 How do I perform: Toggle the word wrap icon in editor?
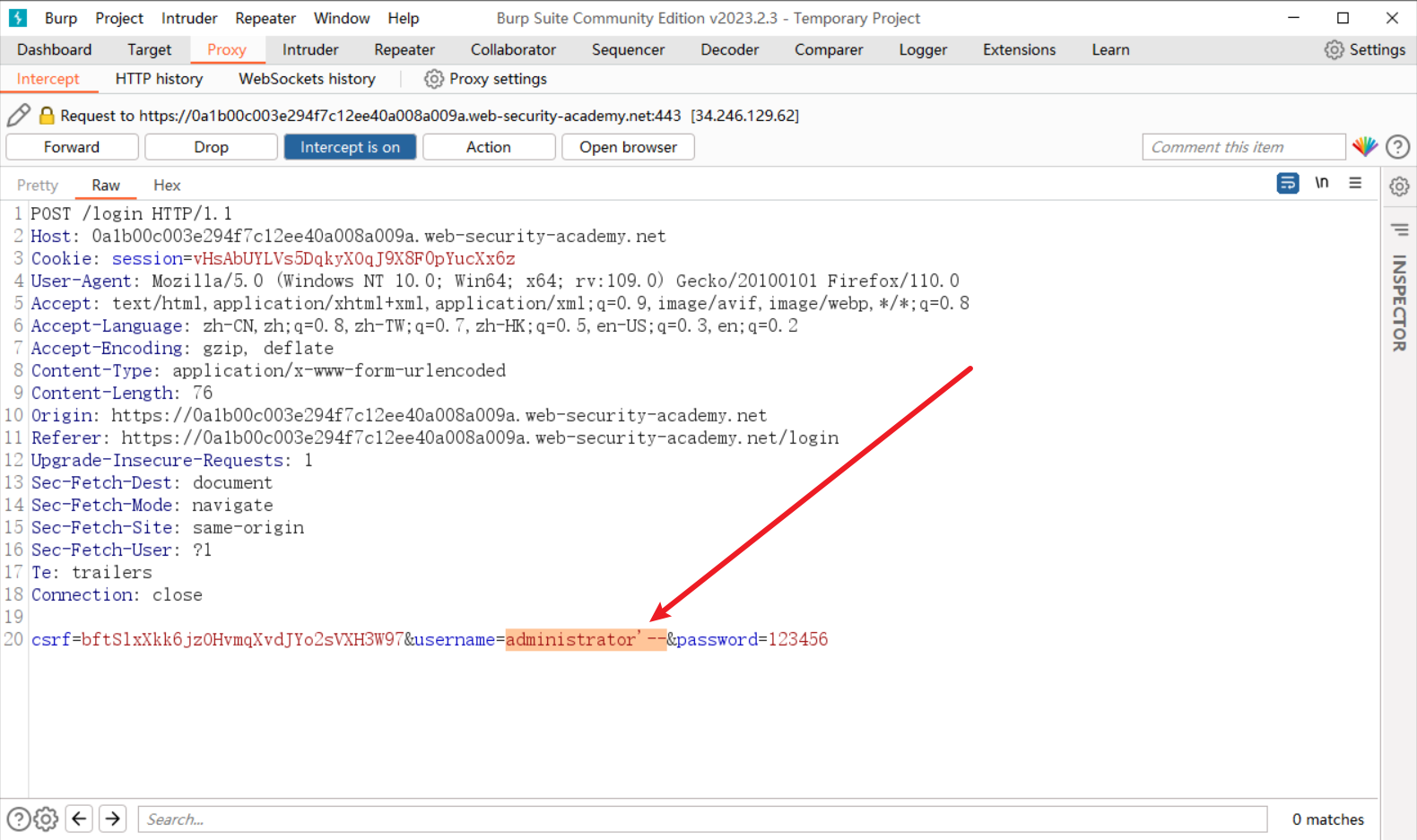pyautogui.click(x=1287, y=183)
